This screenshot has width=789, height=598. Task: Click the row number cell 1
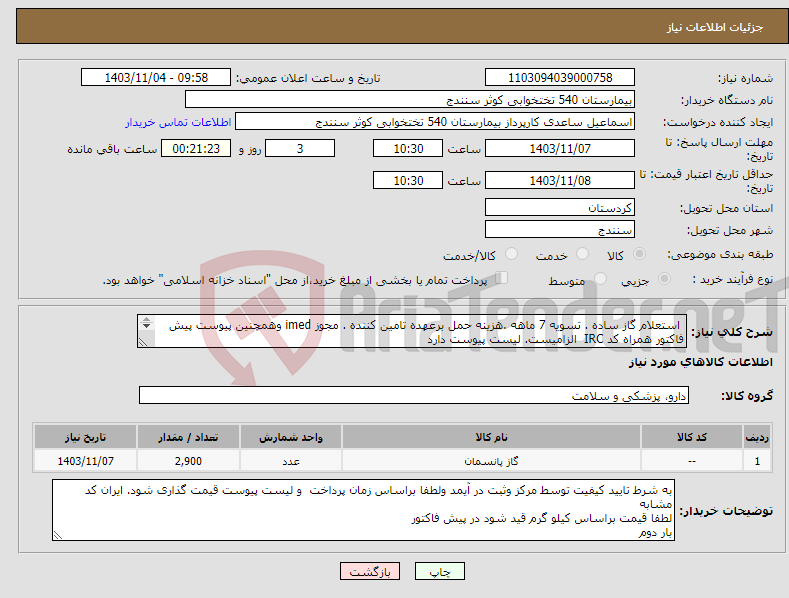[x=757, y=461]
